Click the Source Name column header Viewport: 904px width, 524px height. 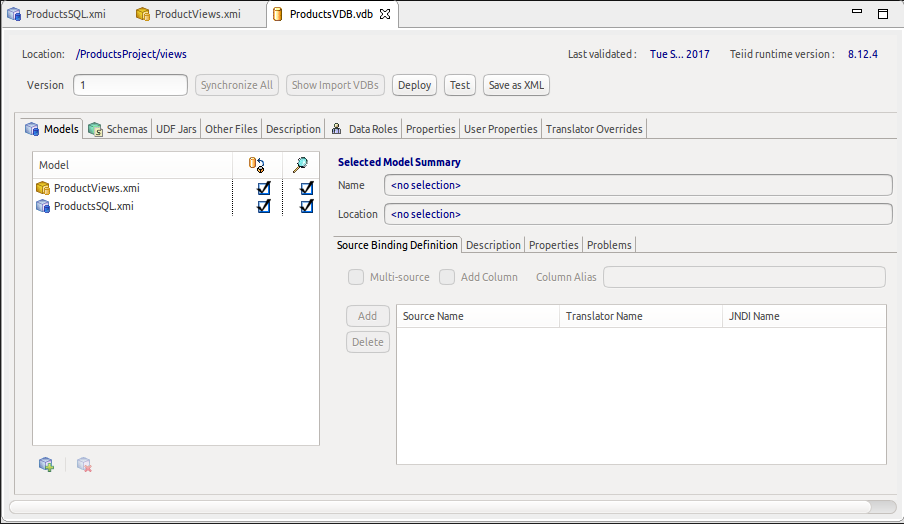[478, 316]
